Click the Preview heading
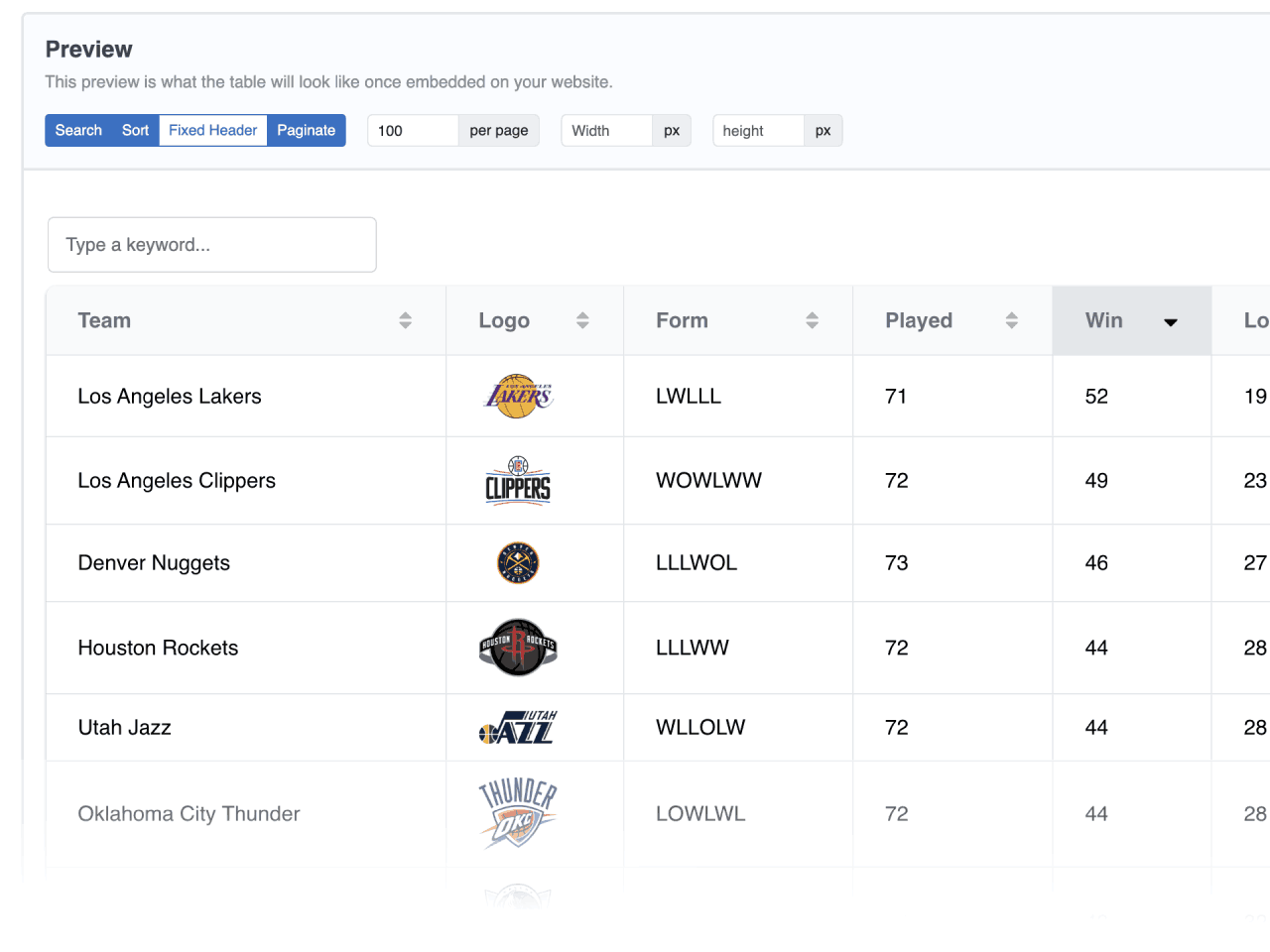The image size is (1270, 952). [88, 50]
